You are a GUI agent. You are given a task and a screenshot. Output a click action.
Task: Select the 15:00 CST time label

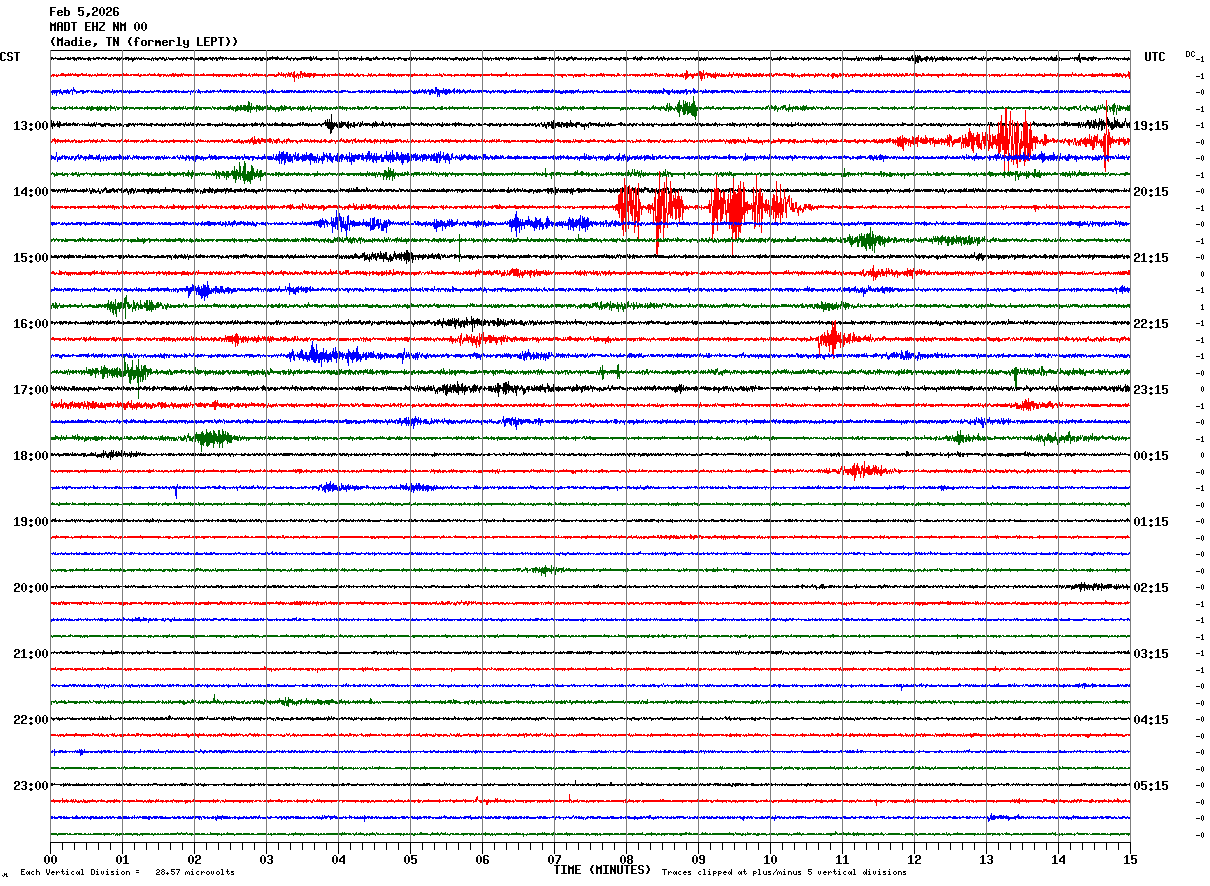coord(30,258)
